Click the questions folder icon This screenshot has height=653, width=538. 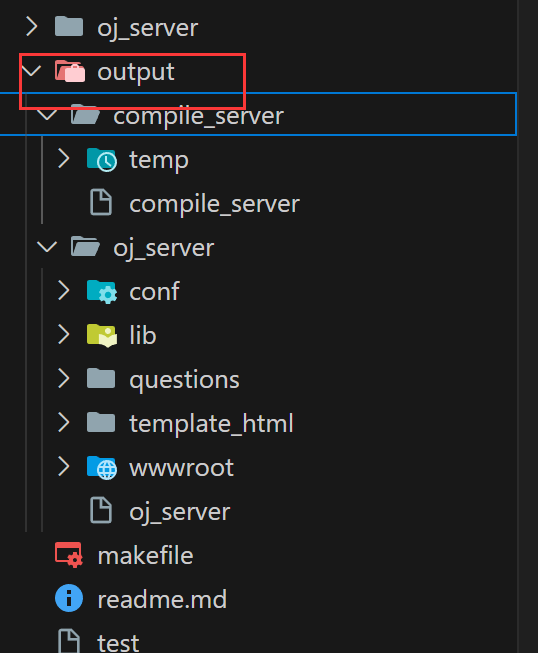point(101,379)
